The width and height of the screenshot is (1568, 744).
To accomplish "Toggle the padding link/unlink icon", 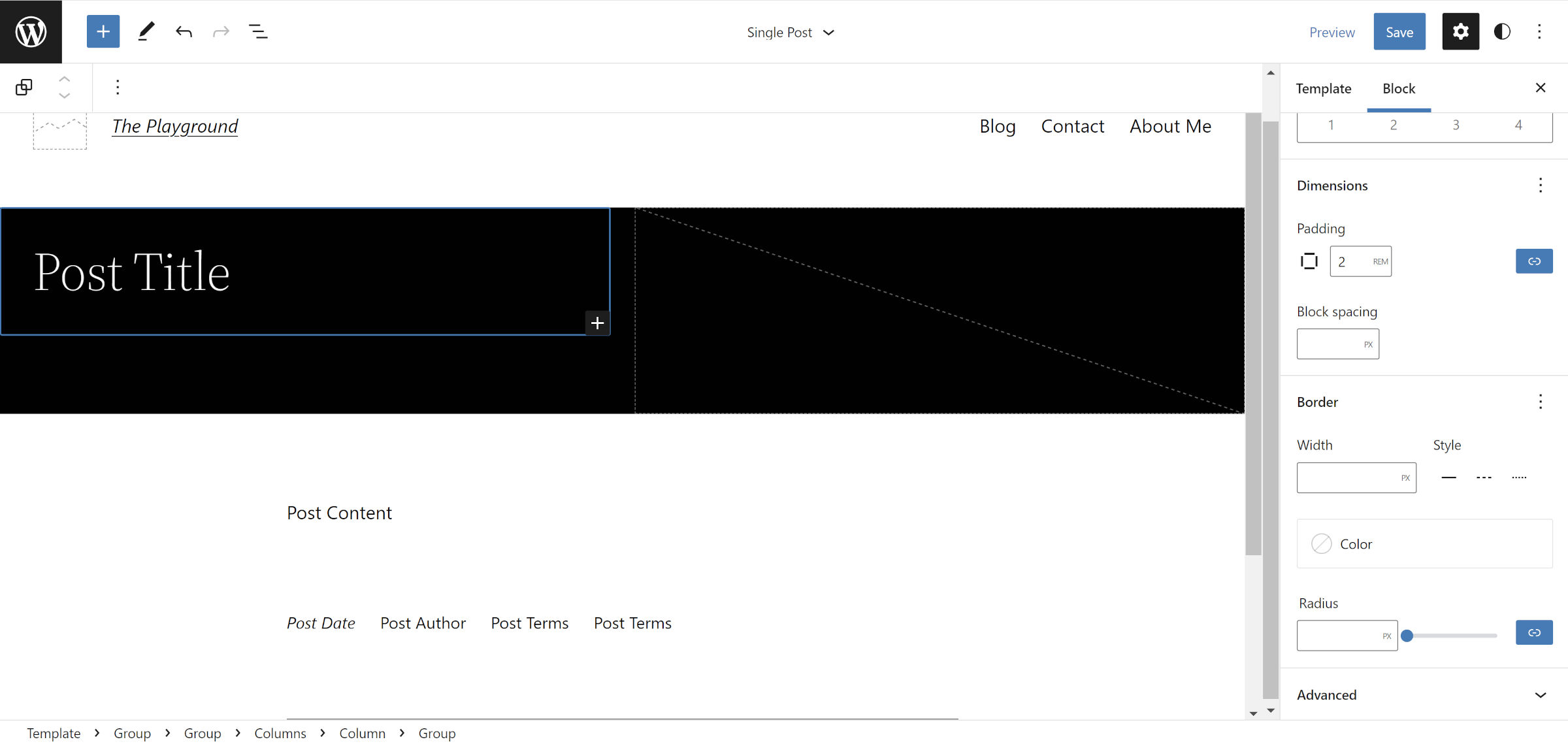I will (x=1533, y=261).
